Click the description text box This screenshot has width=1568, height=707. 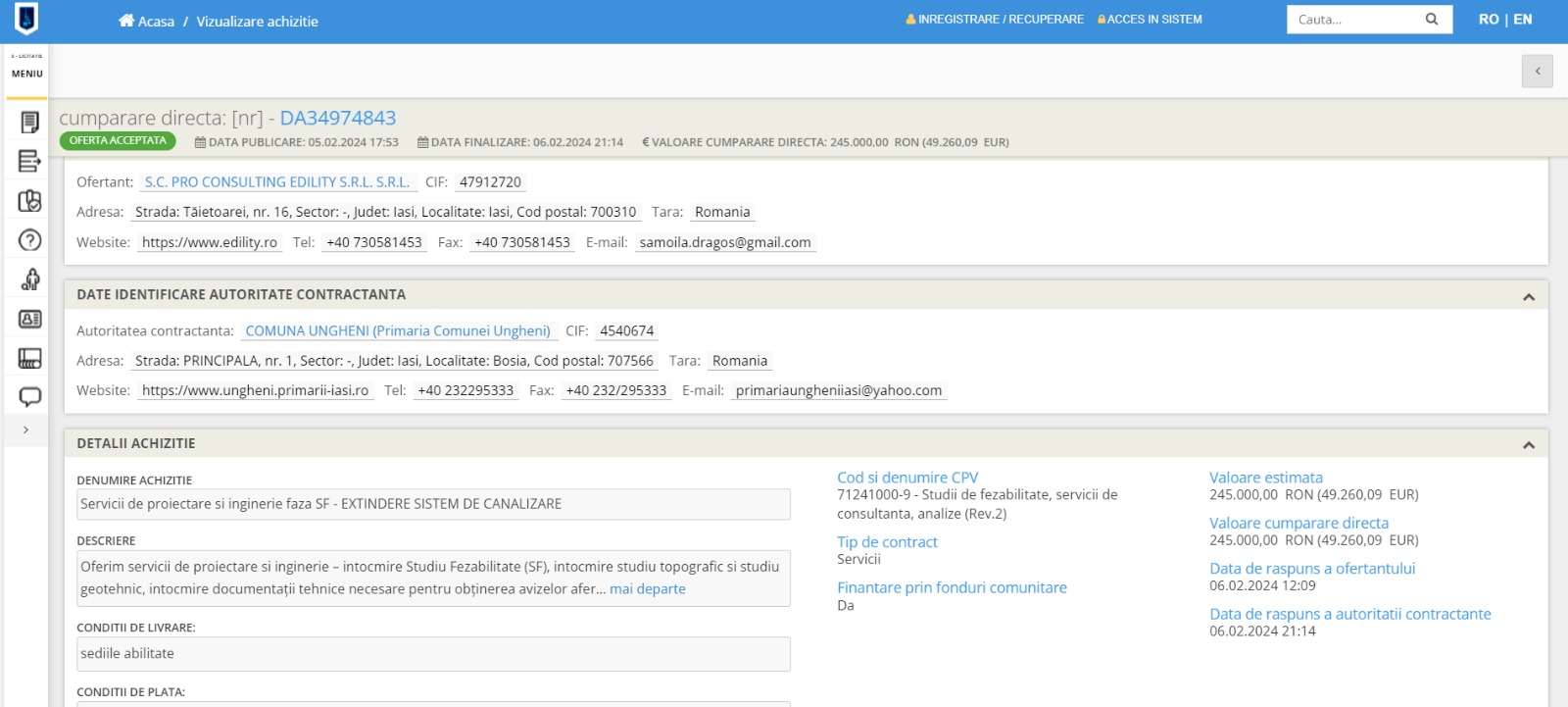(x=433, y=578)
